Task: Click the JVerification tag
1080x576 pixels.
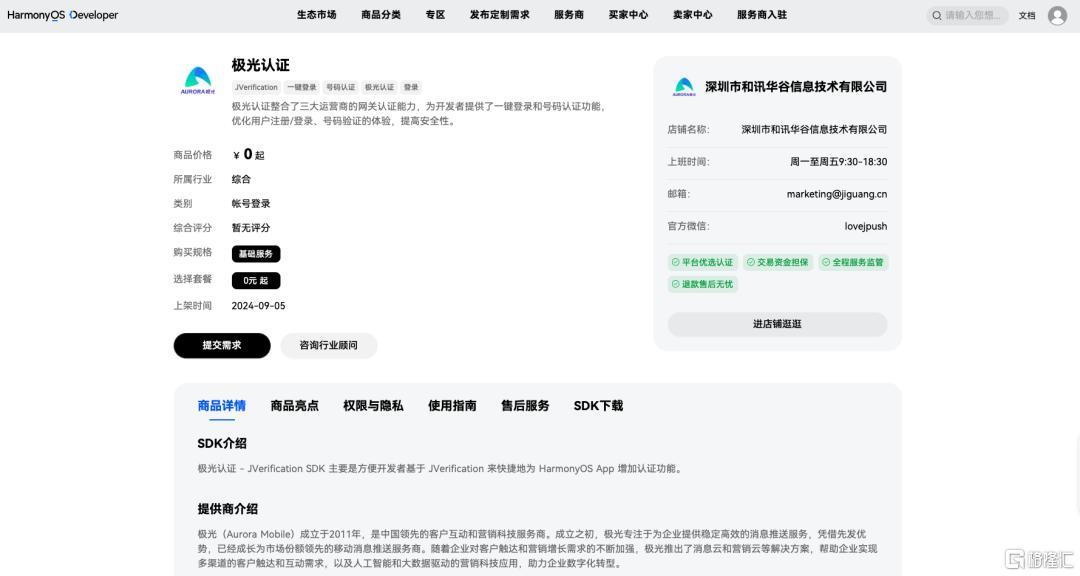Action: coord(256,88)
